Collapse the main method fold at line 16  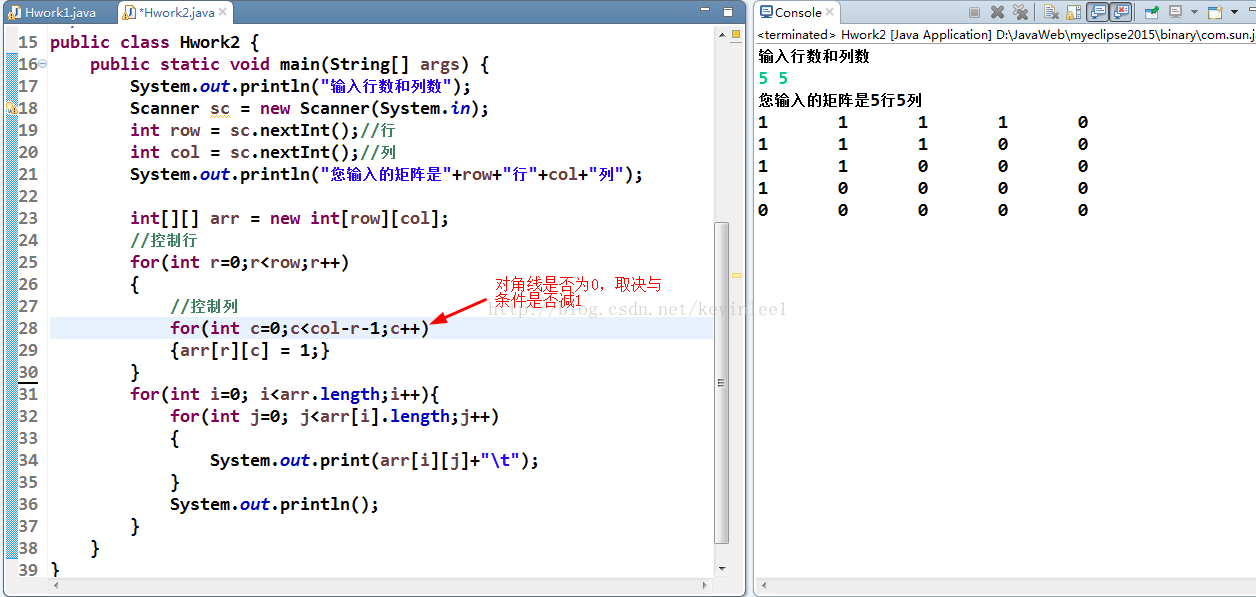[43, 63]
